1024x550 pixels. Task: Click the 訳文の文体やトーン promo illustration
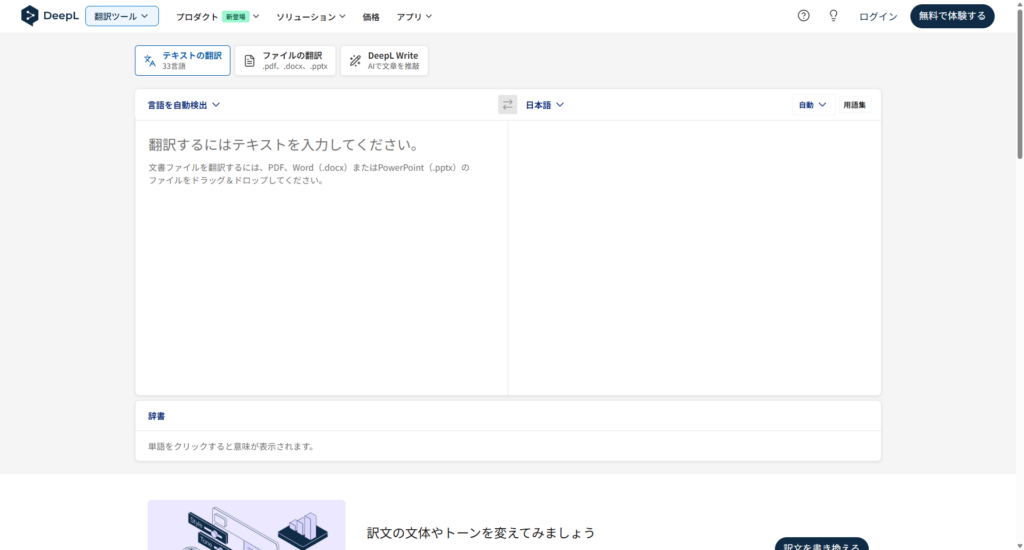tap(246, 525)
